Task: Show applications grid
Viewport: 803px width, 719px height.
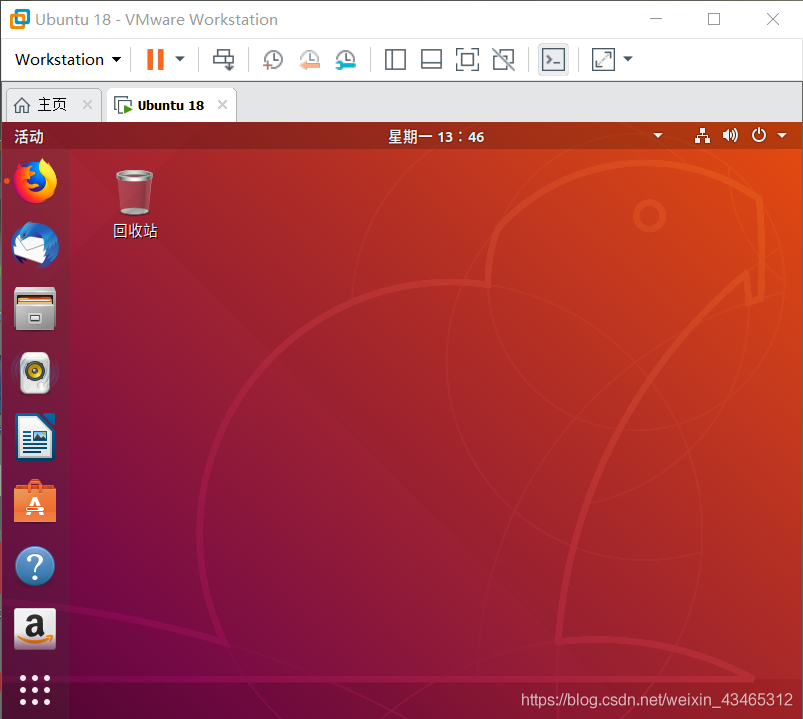Action: pos(35,690)
